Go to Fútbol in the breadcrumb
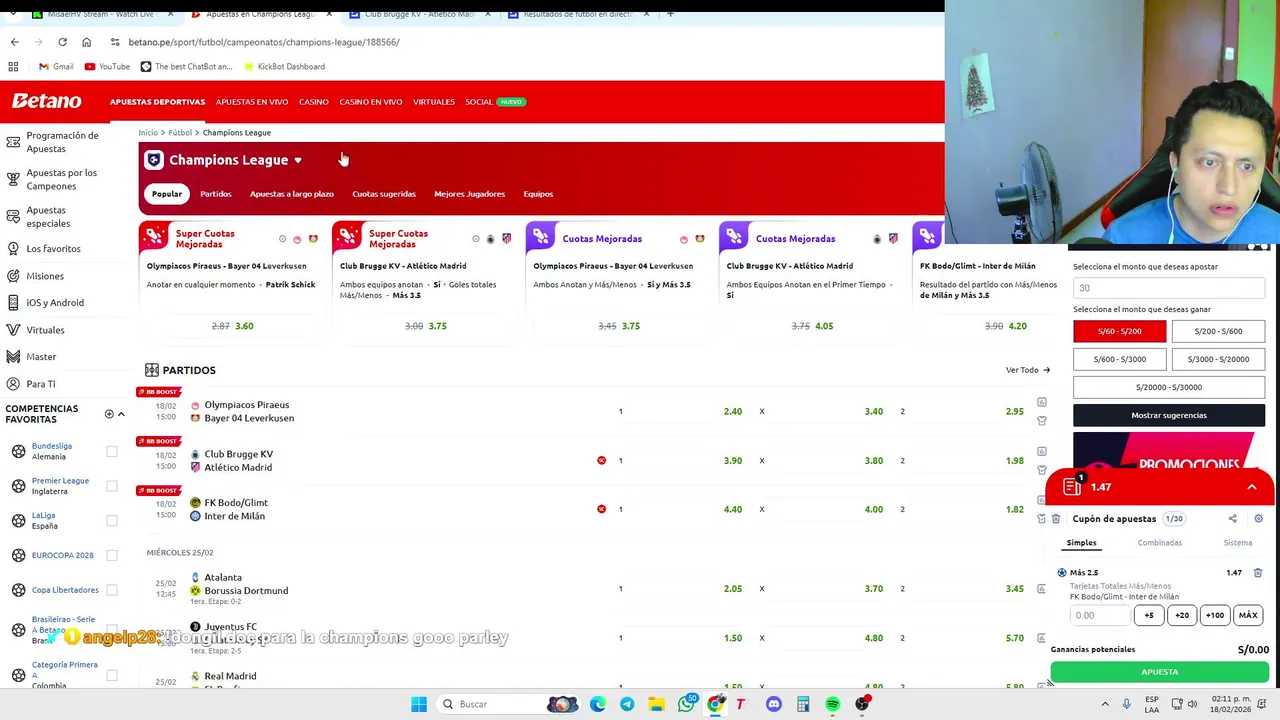The height and width of the screenshot is (720, 1280). coord(180,132)
